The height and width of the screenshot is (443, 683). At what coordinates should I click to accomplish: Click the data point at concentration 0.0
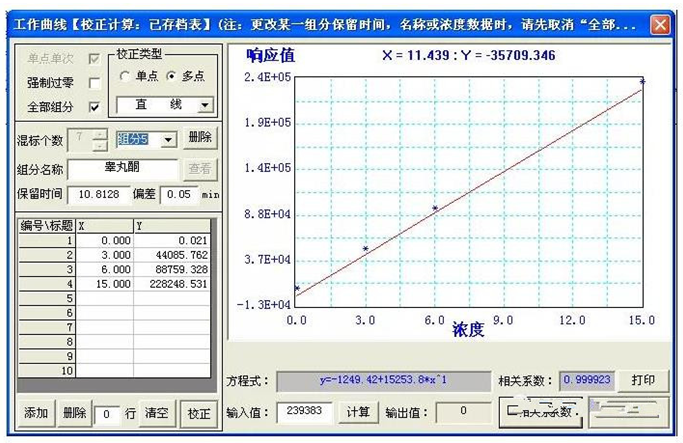coord(297,288)
